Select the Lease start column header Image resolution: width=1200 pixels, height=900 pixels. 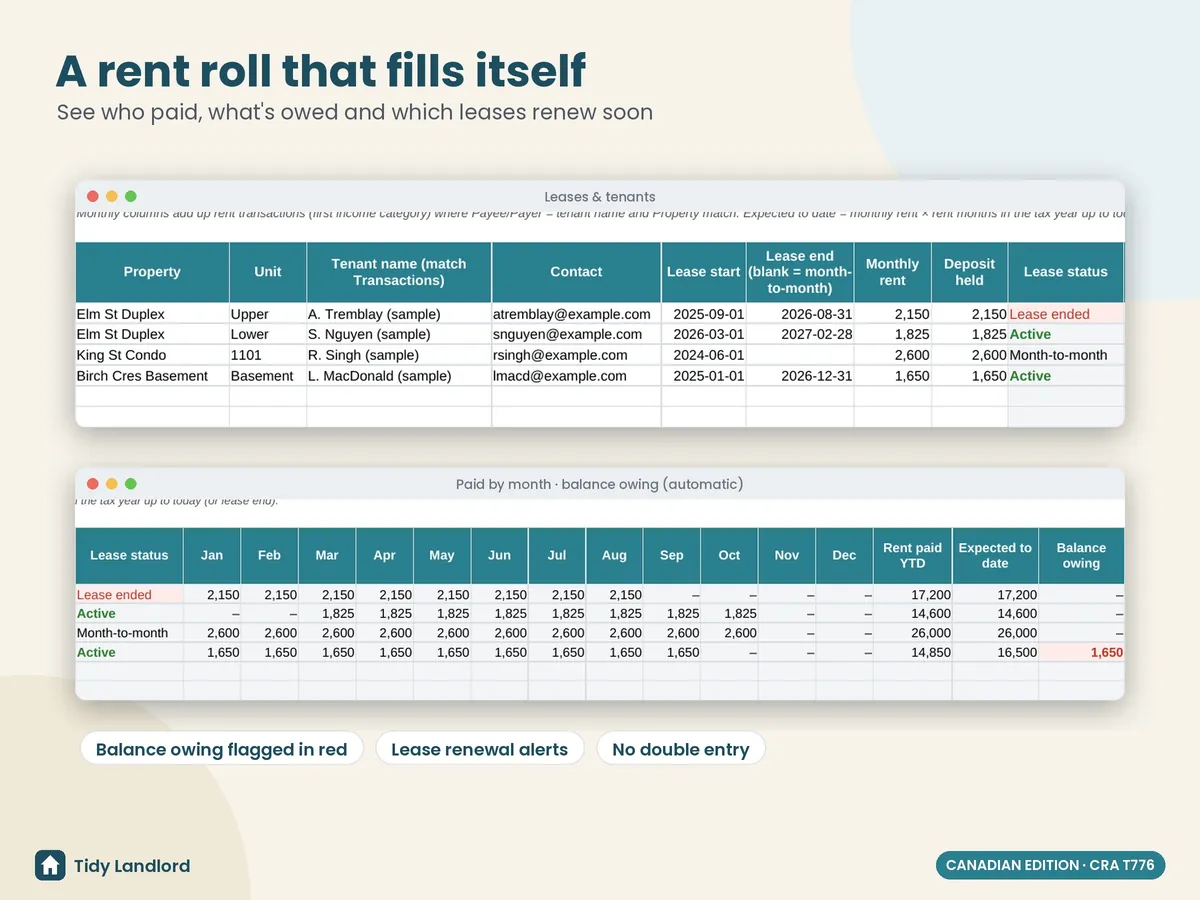[704, 272]
